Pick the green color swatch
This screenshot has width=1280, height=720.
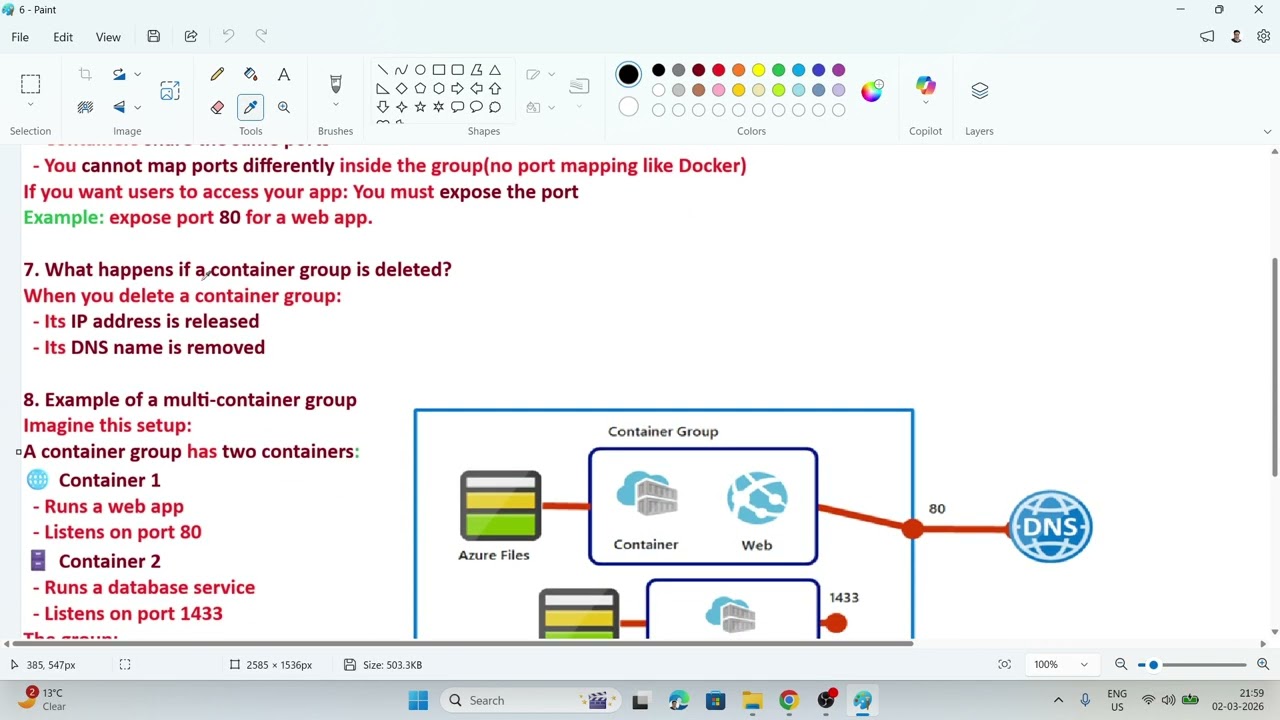(778, 70)
